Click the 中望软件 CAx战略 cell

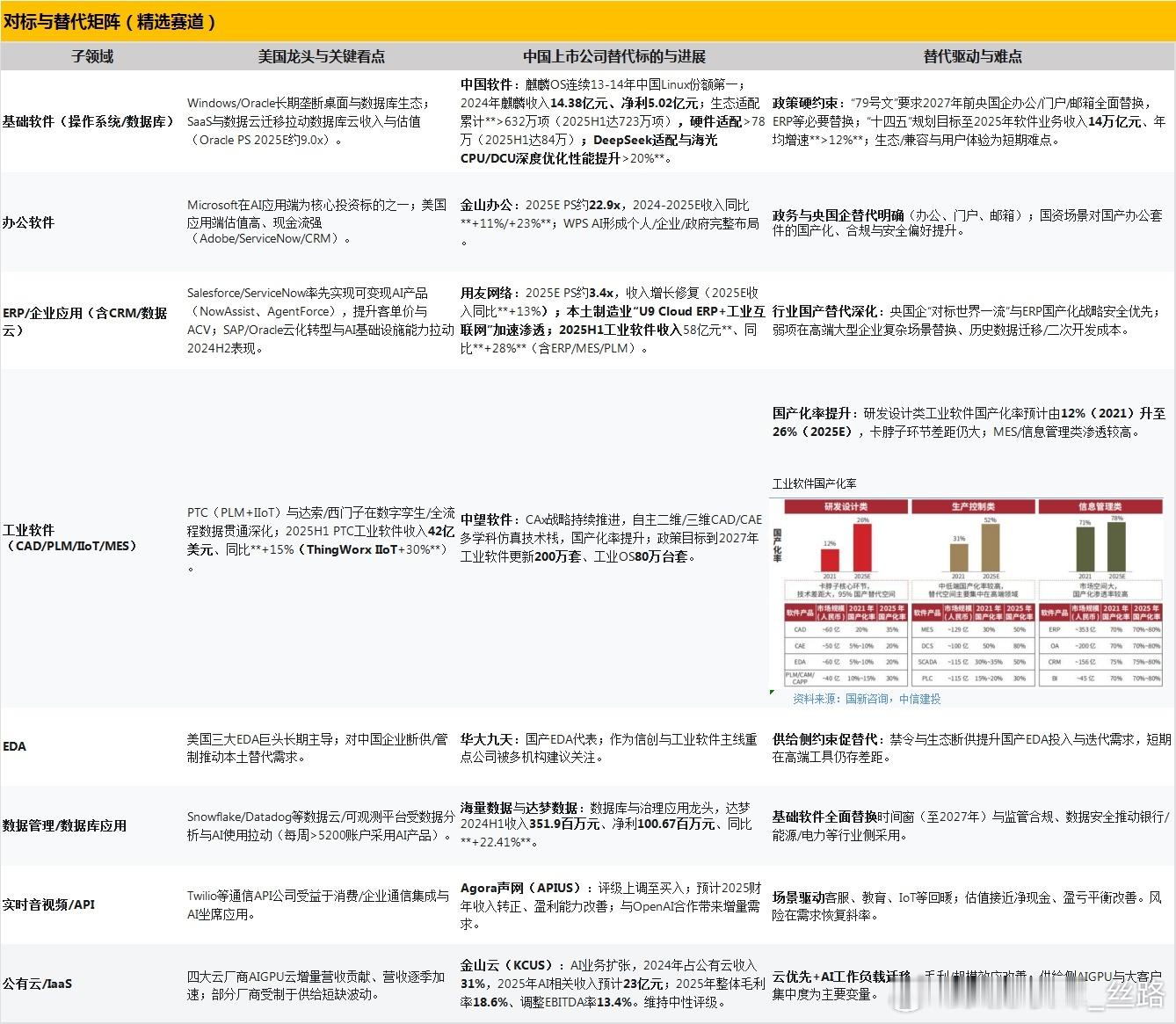click(611, 538)
